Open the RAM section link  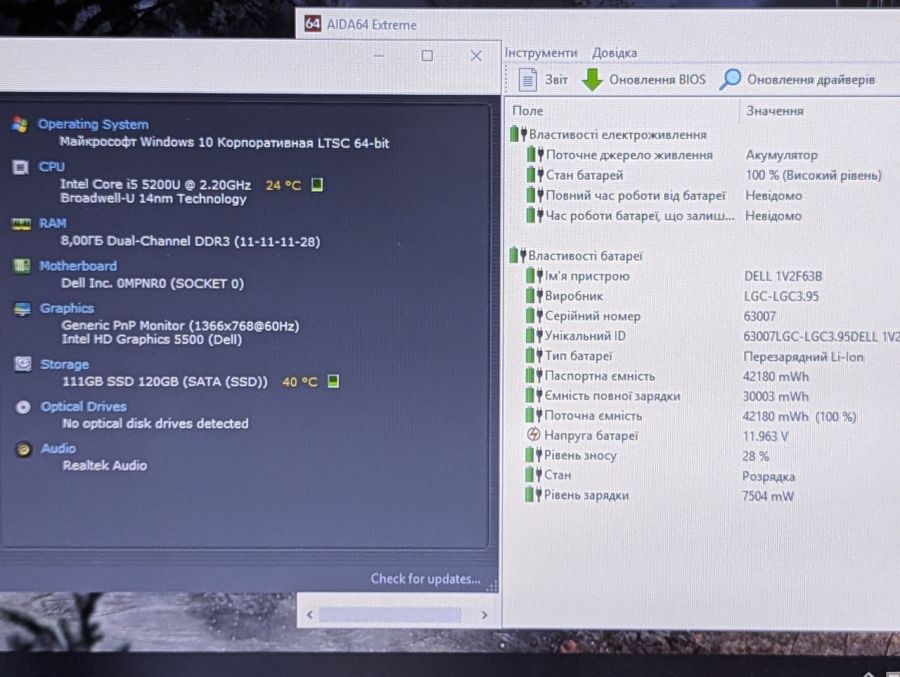point(53,223)
